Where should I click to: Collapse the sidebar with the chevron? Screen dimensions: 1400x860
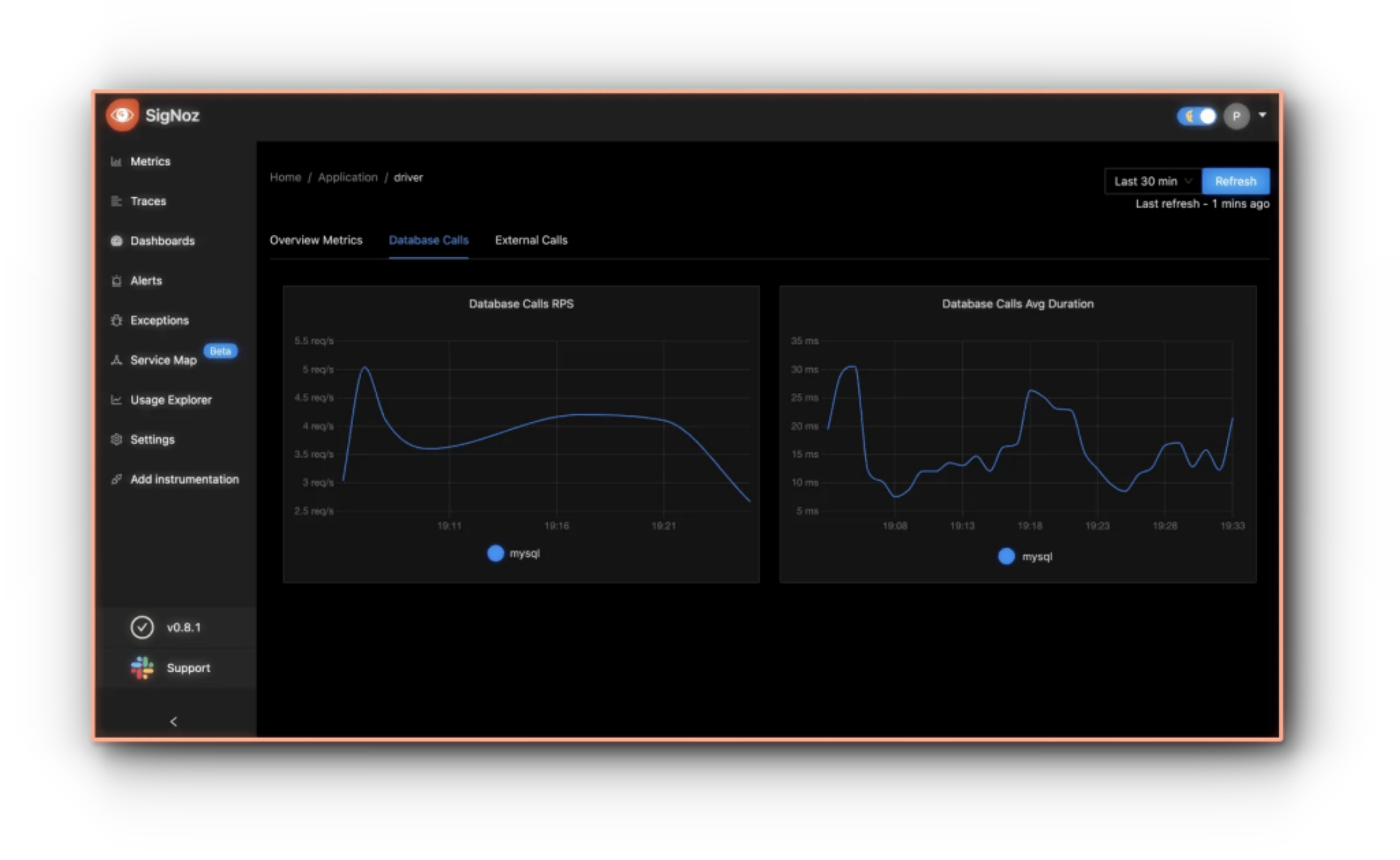(173, 722)
